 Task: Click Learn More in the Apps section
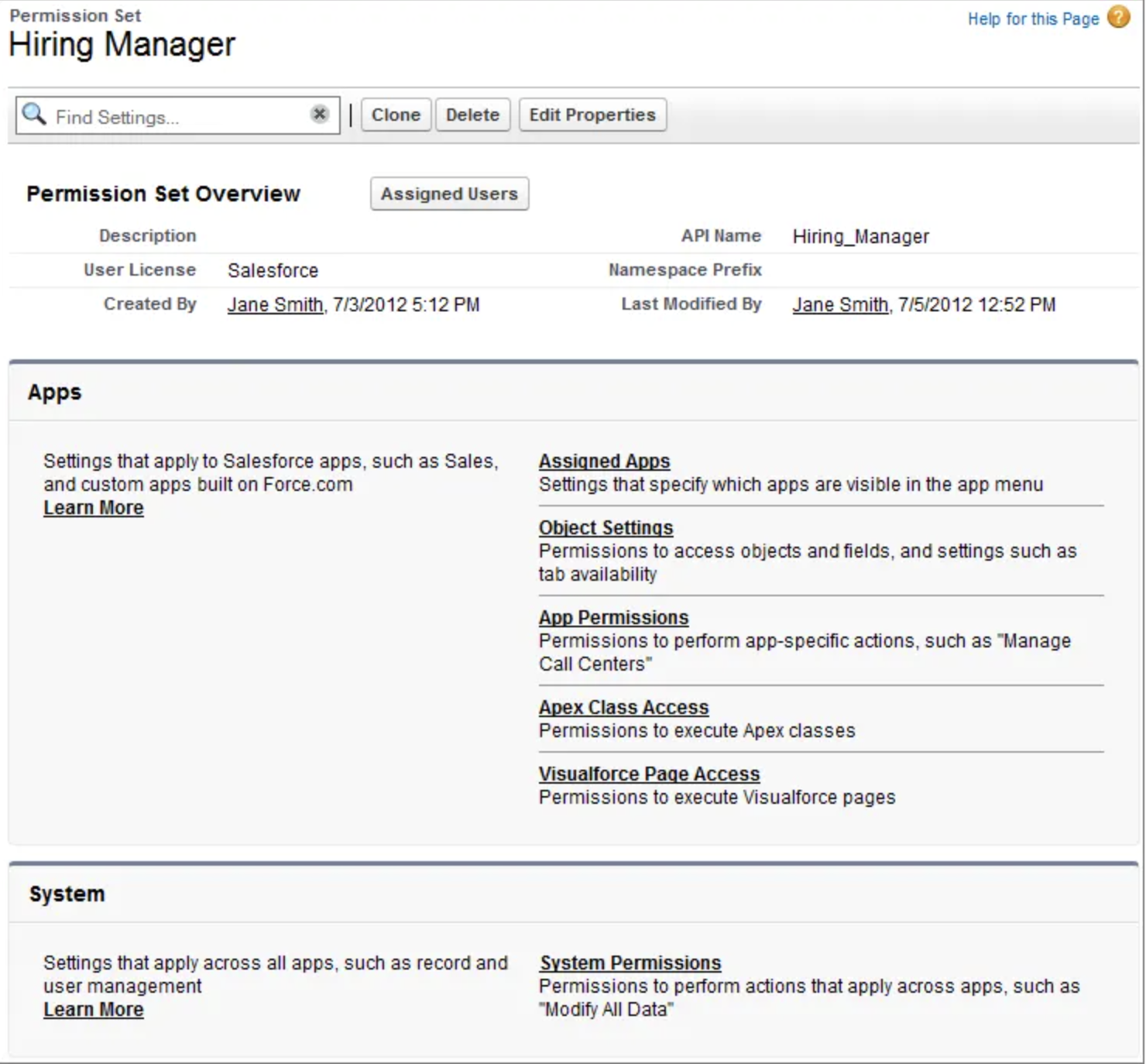point(93,507)
